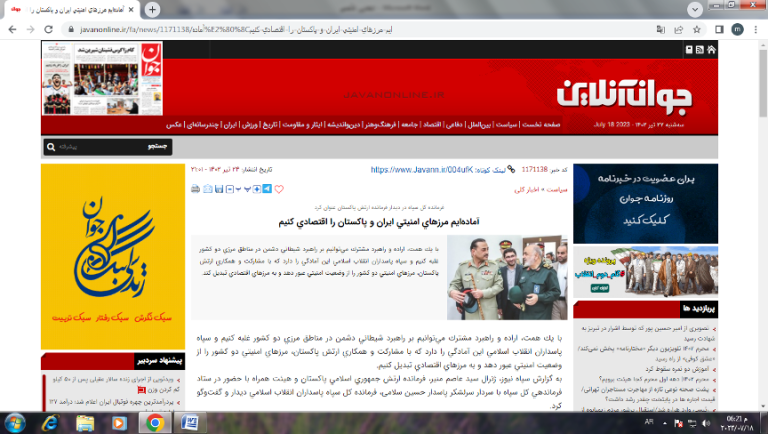Viewport: 768px width, 434px height.
Task: Click the home icon in the site's top bar
Action: [x=711, y=48]
